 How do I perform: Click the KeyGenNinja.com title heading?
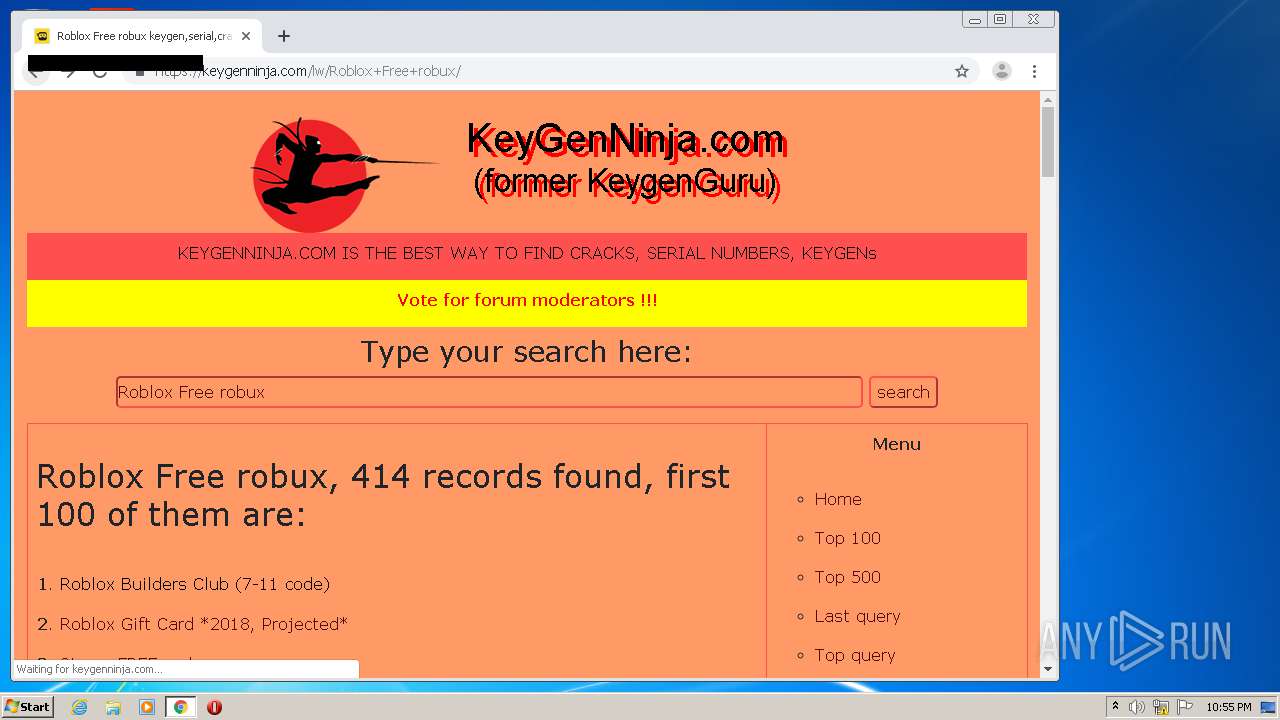click(627, 140)
